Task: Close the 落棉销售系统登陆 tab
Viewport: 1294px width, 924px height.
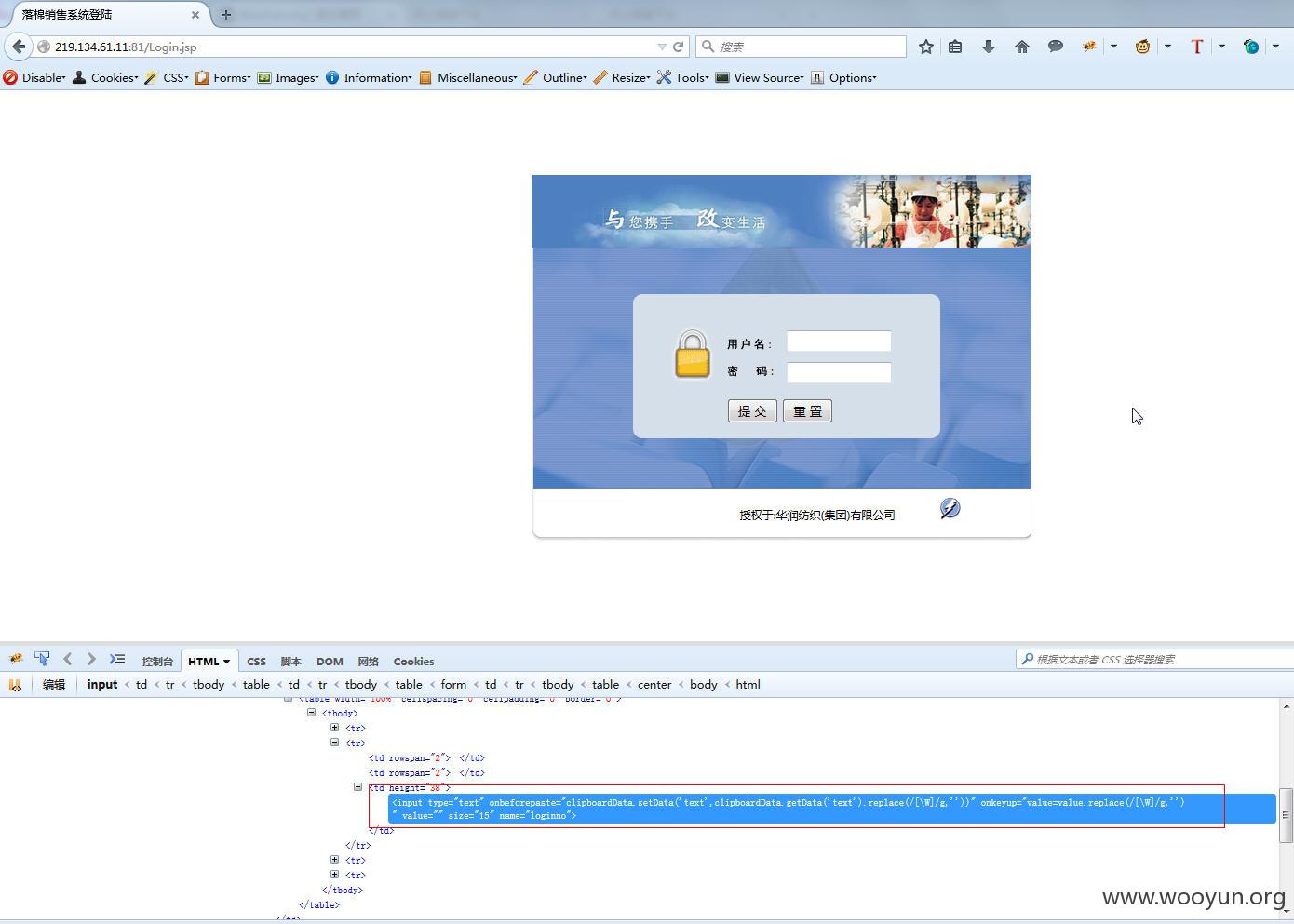Action: [195, 15]
